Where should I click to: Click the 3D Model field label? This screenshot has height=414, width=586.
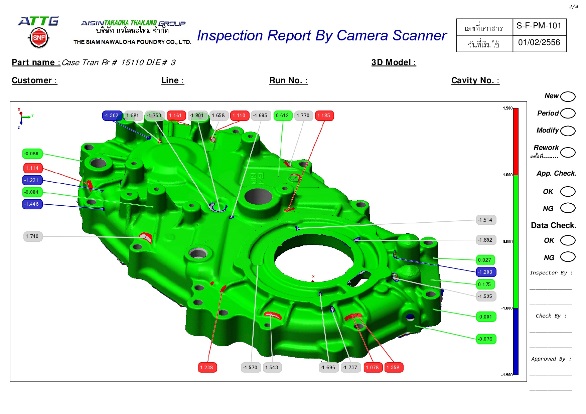[x=393, y=62]
